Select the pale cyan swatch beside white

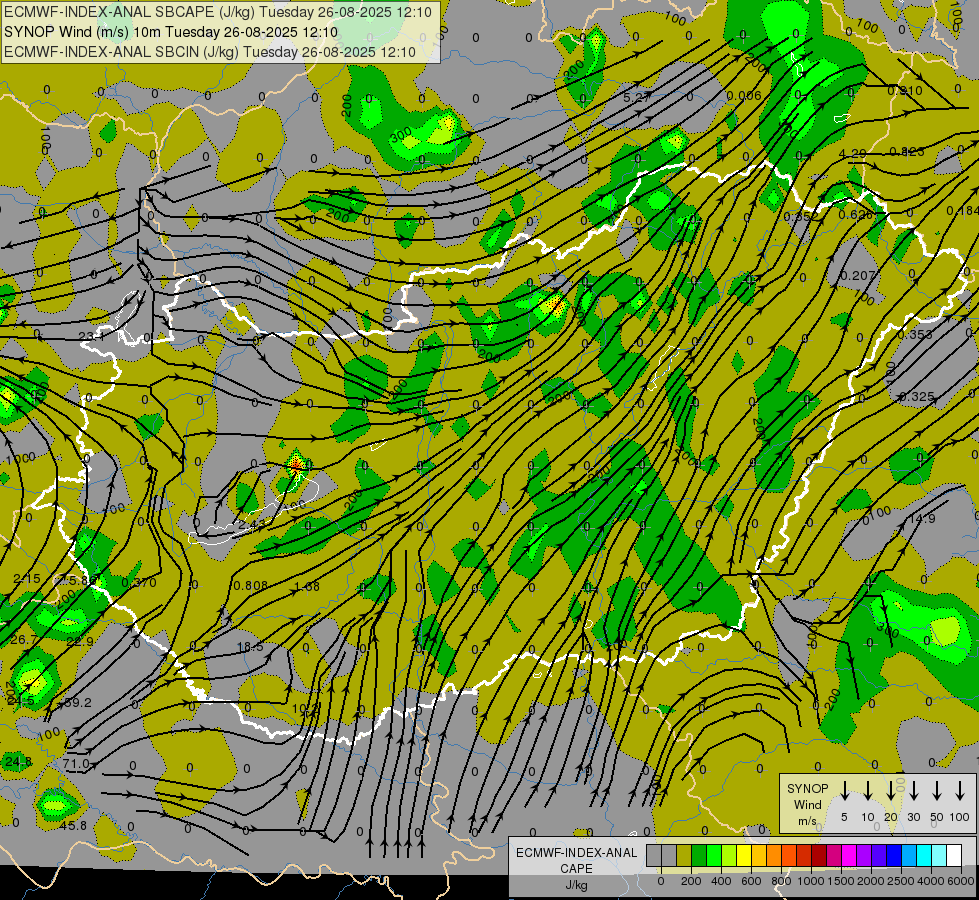point(940,855)
